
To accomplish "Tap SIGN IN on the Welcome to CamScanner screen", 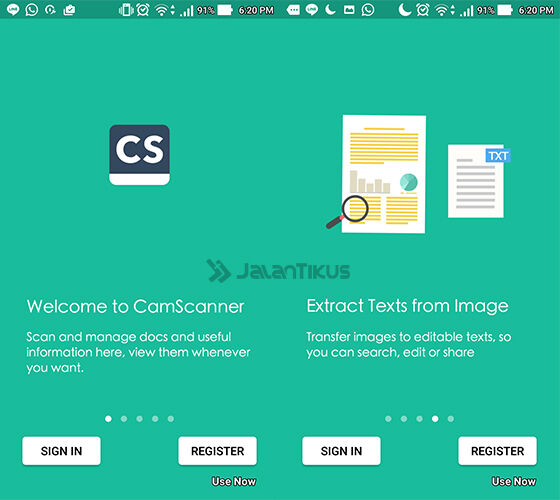I will coord(61,451).
